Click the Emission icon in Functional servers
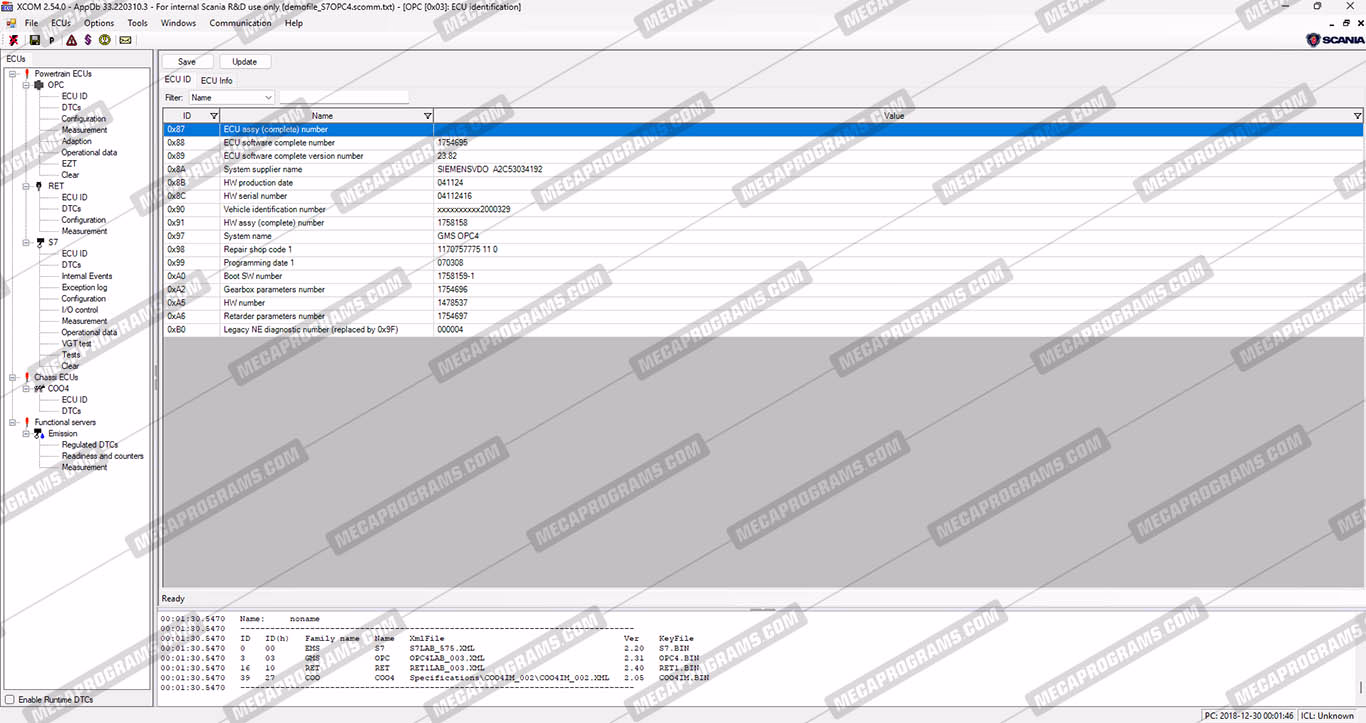This screenshot has width=1366, height=723. (x=39, y=434)
